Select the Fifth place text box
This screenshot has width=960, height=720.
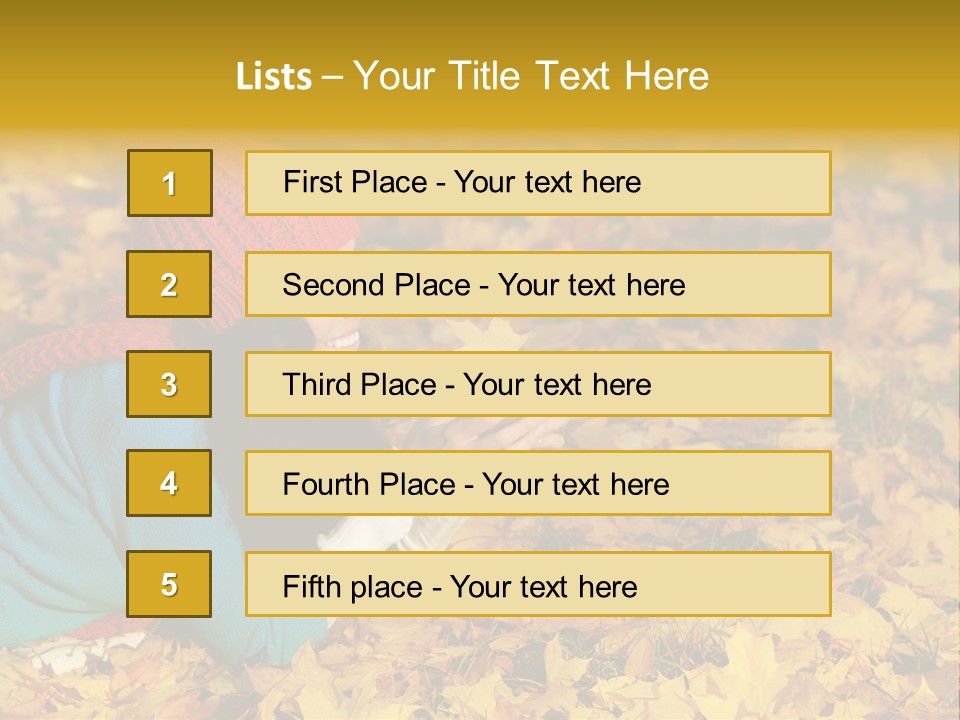pyautogui.click(x=538, y=584)
